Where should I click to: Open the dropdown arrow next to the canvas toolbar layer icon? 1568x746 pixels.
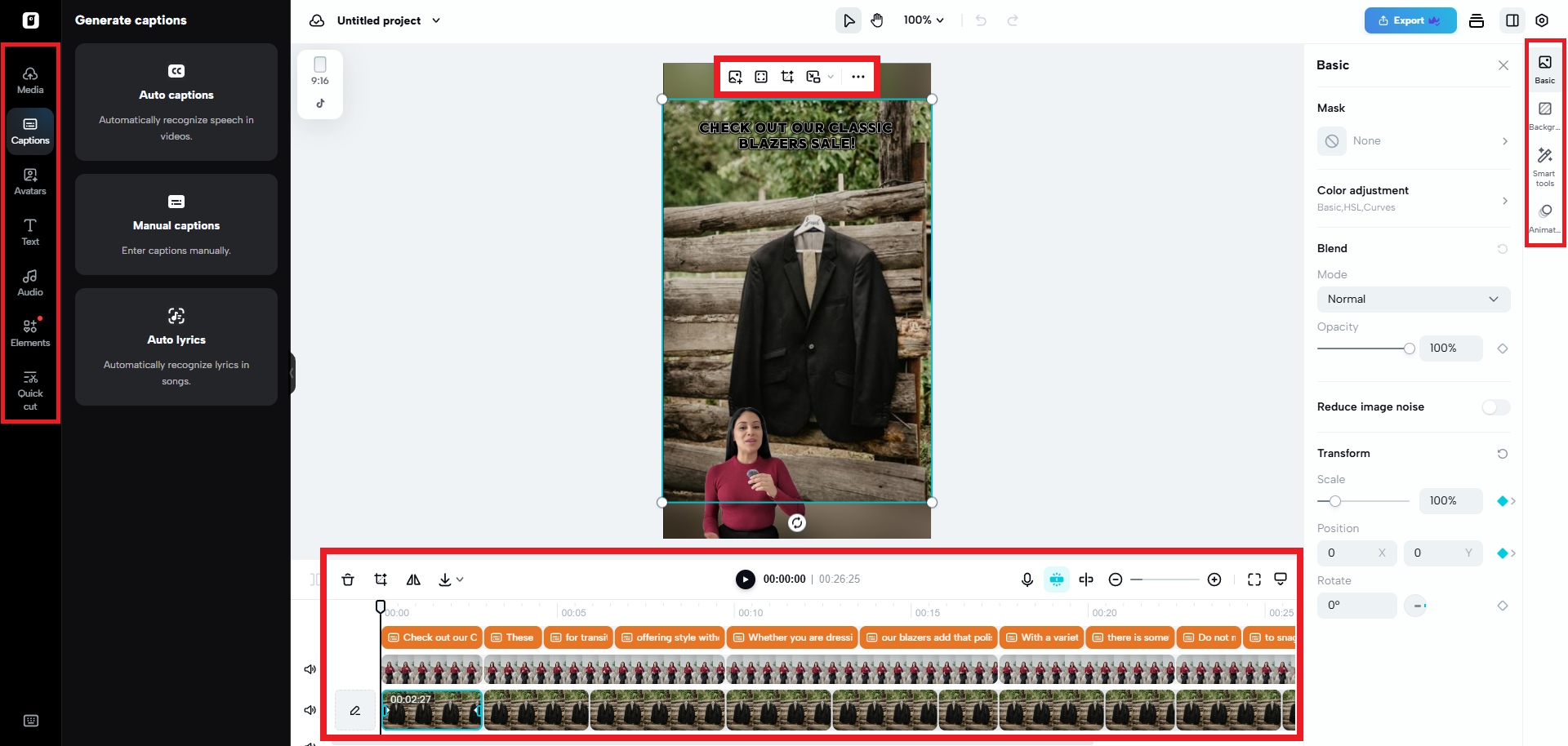pos(831,77)
